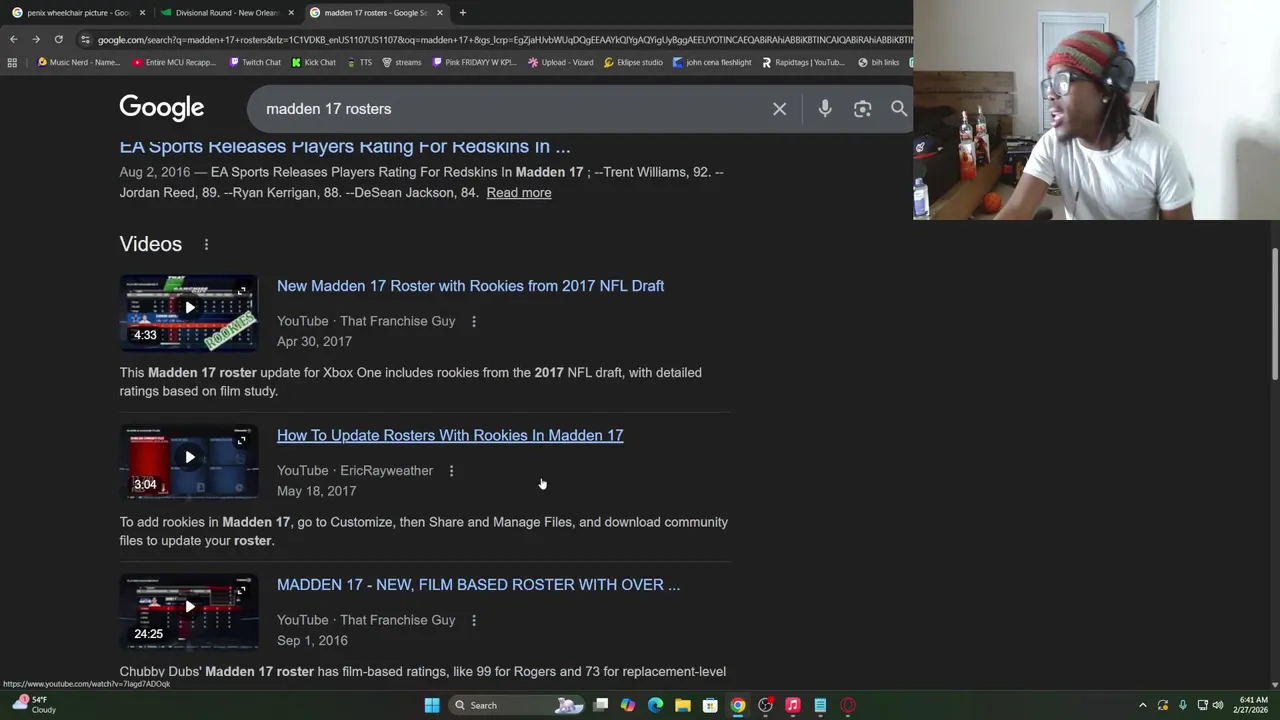Open the bookmarks bar apps grid icon

(12, 62)
